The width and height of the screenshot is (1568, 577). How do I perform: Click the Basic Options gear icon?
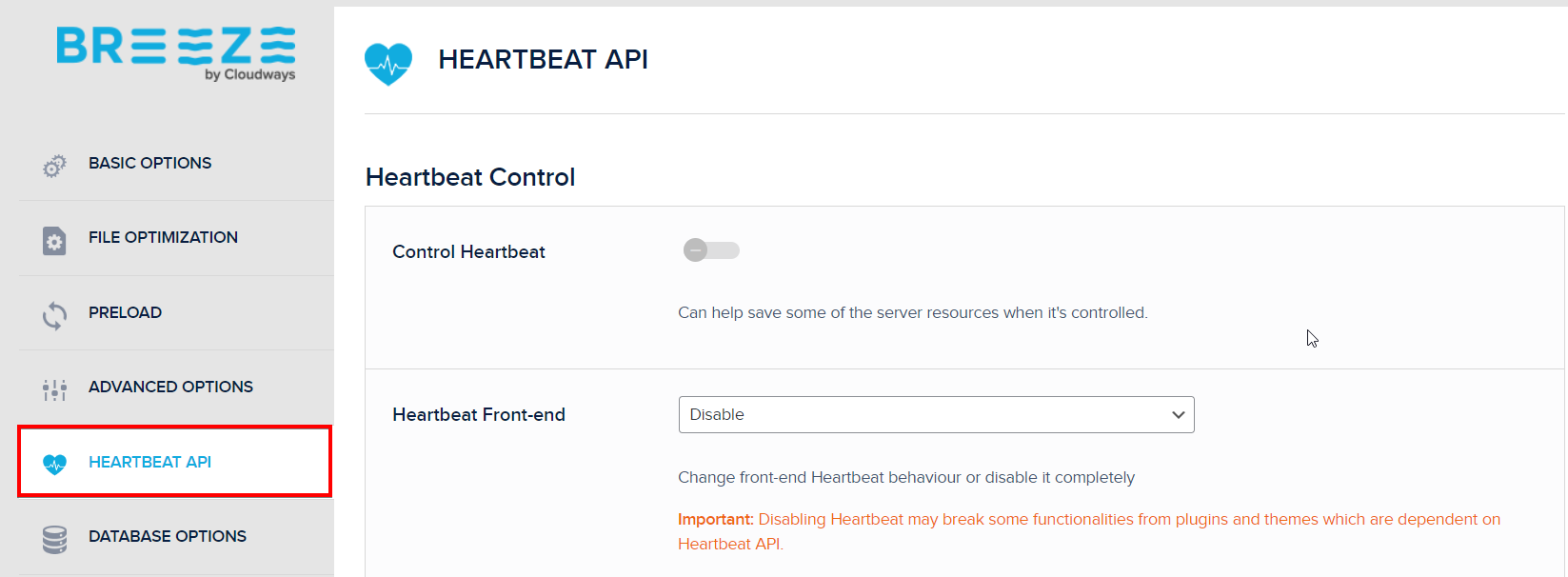coord(54,166)
